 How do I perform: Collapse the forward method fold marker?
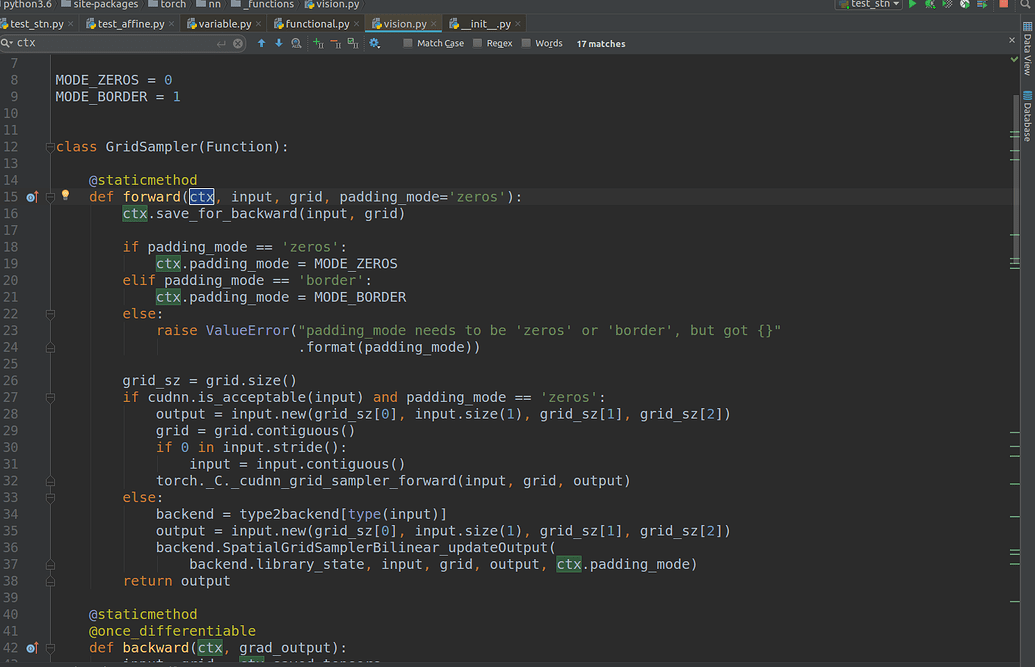(x=49, y=197)
